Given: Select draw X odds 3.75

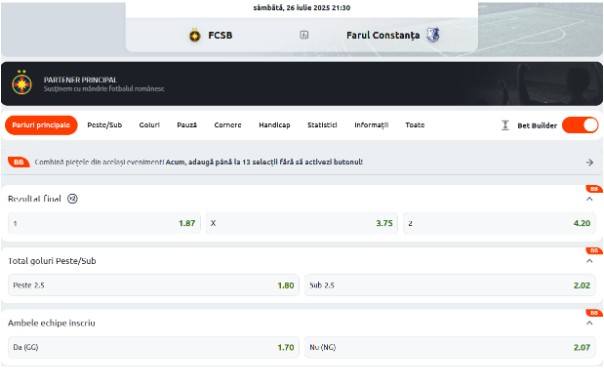Looking at the screenshot, I should 302,223.
